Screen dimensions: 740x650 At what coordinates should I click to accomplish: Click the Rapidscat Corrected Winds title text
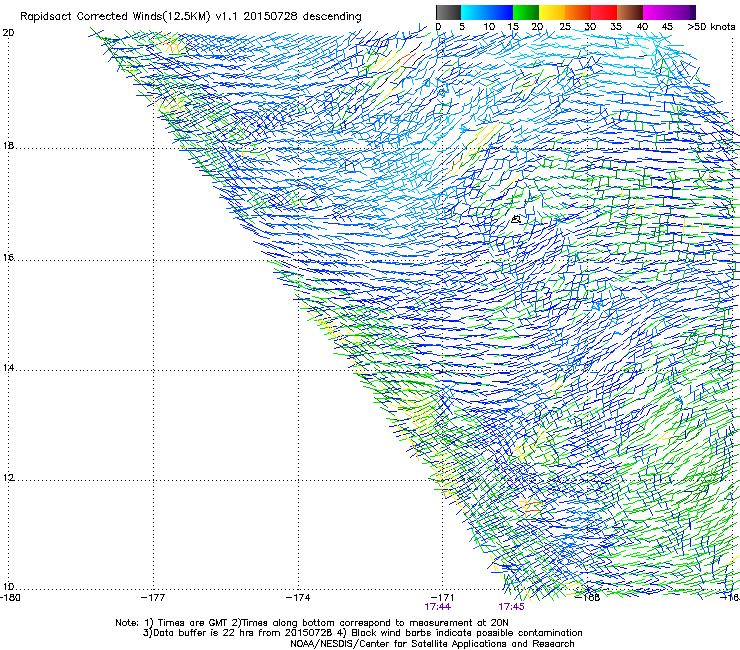(191, 17)
